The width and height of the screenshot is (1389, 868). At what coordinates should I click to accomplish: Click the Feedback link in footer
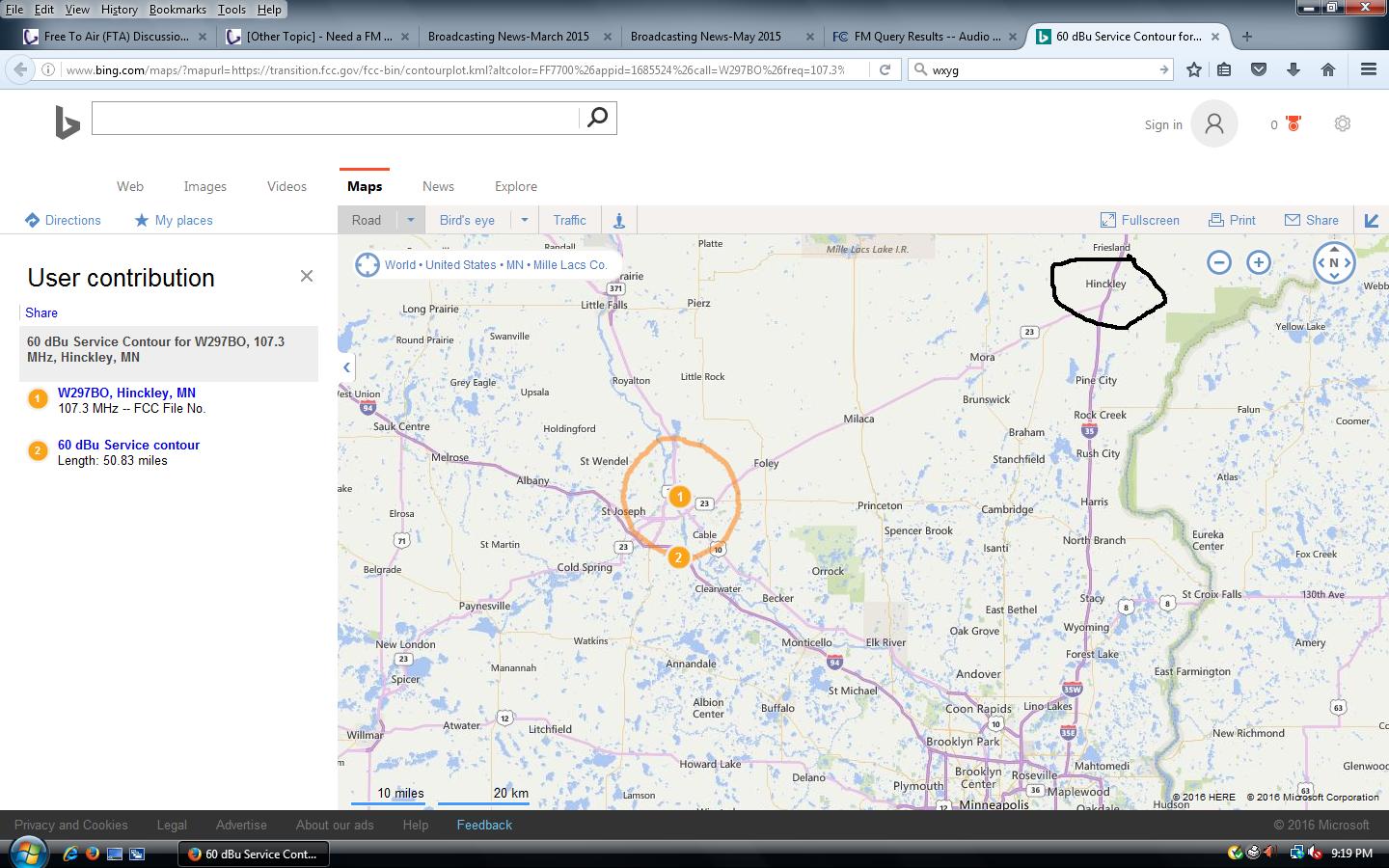tap(484, 825)
